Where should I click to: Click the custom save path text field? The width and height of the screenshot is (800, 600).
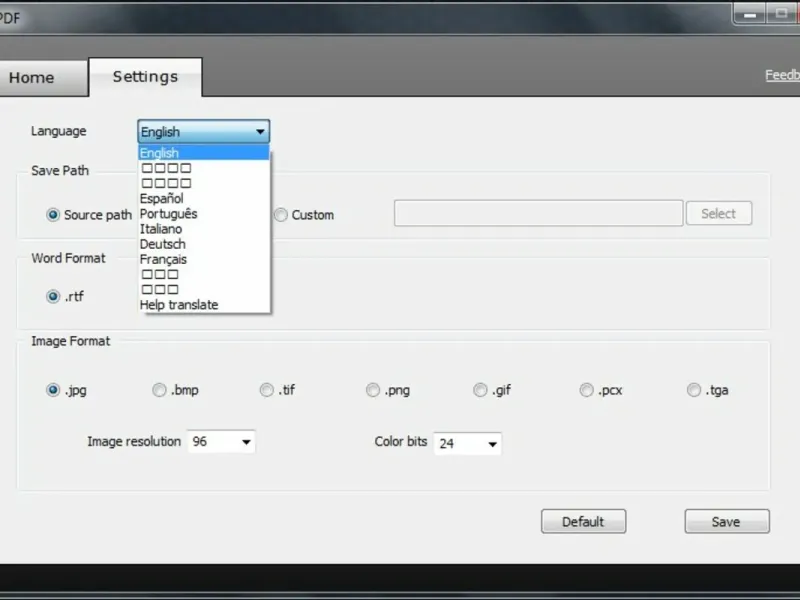coord(538,213)
